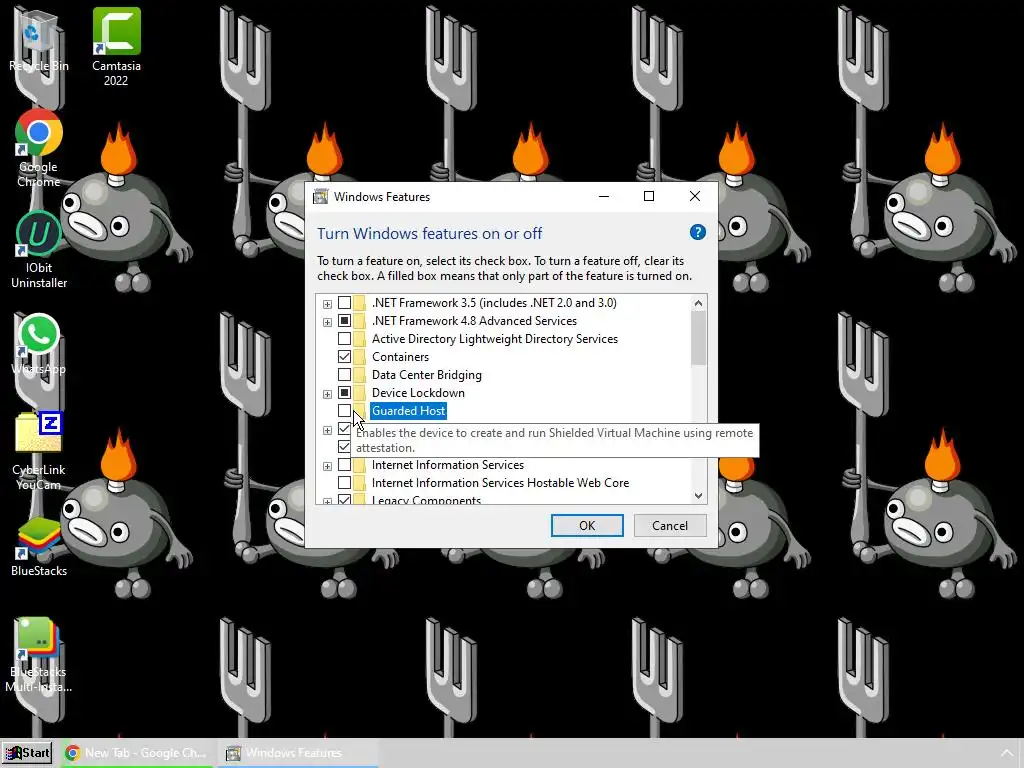Screen dimensions: 1024x768
Task: Enable Internet Information Services Hostable Web Core checkbox
Action: point(344,483)
